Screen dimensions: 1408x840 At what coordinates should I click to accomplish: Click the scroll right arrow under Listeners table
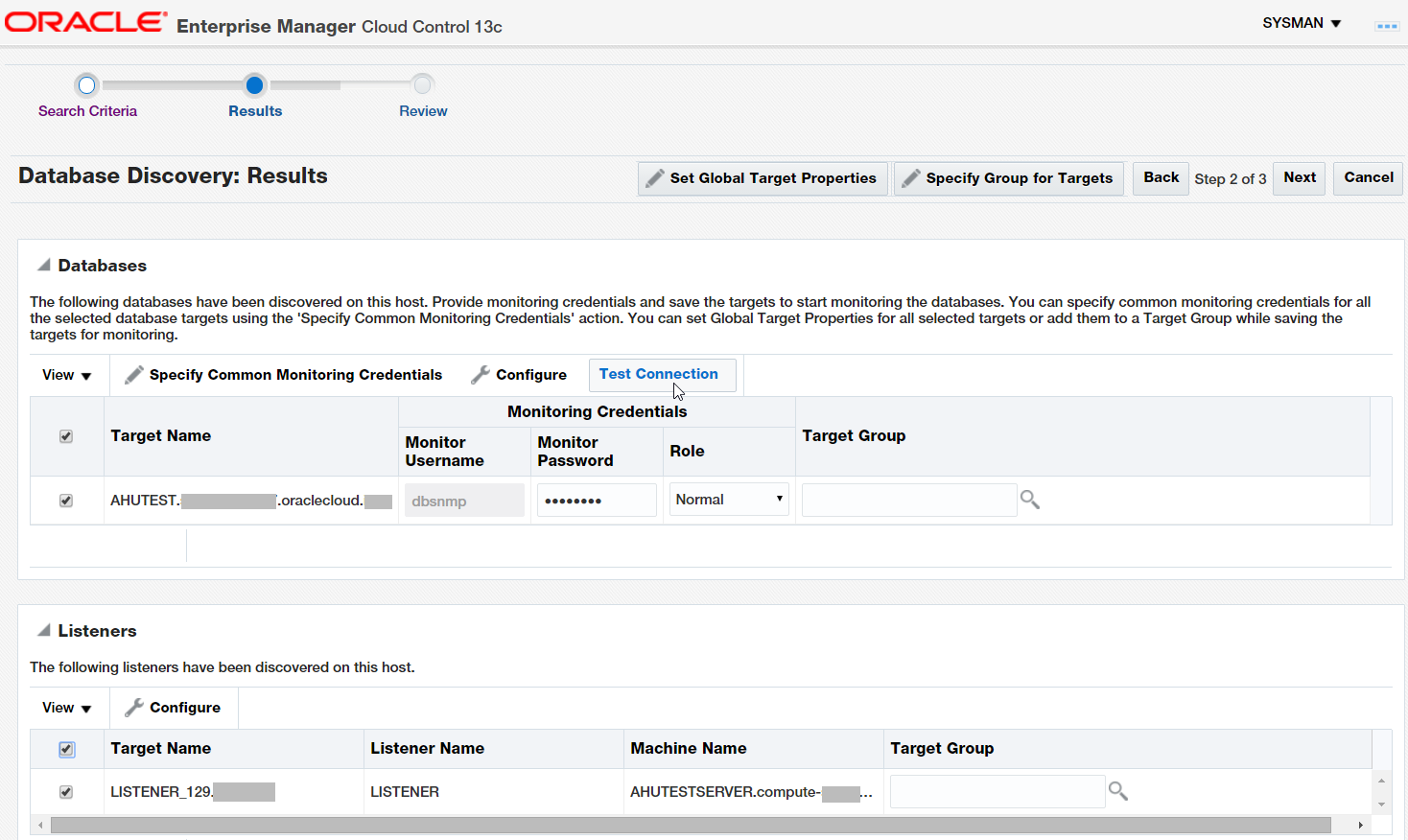pyautogui.click(x=1360, y=825)
